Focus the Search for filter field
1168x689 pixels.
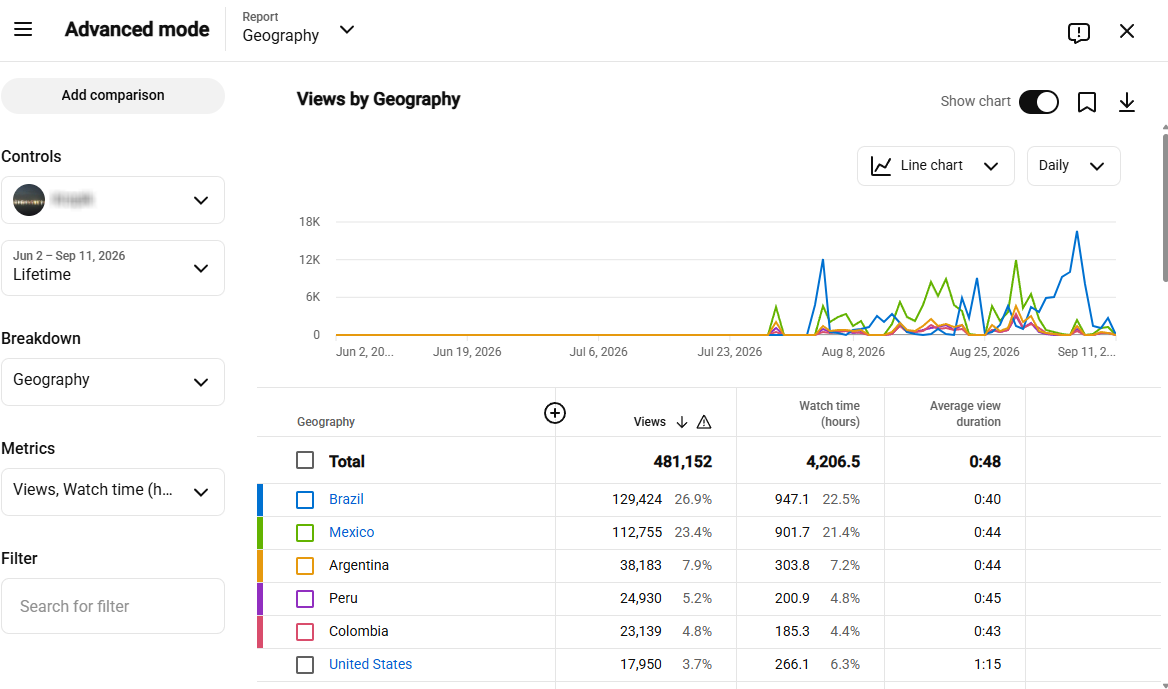tap(112, 606)
